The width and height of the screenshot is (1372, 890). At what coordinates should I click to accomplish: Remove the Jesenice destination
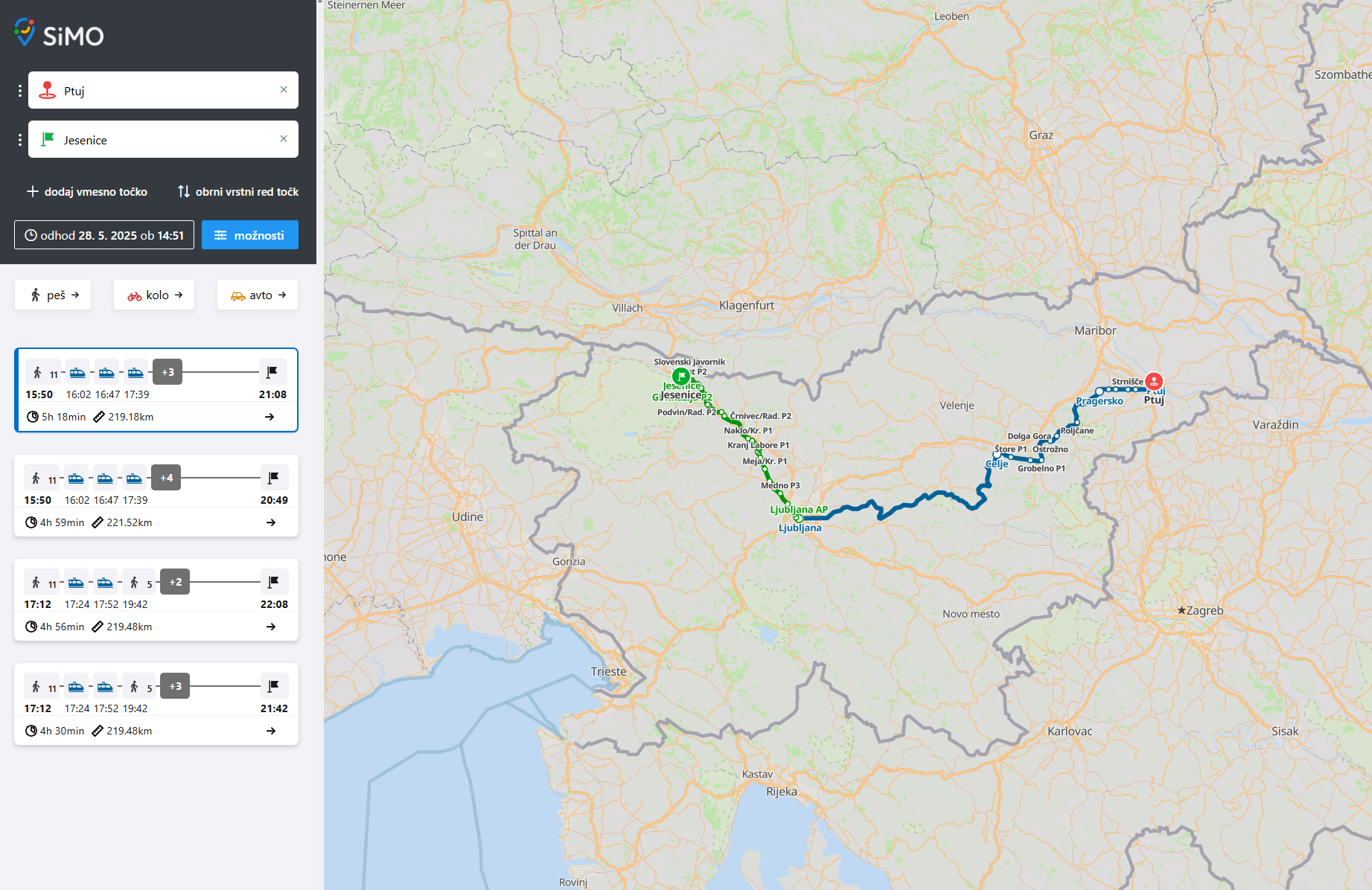(284, 139)
